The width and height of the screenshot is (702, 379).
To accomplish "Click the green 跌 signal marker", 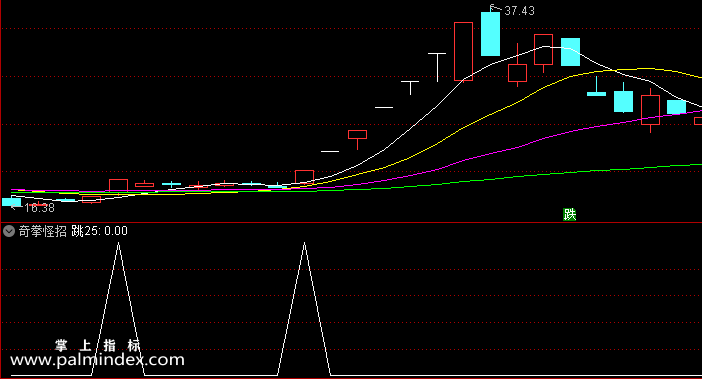I will pos(569,215).
